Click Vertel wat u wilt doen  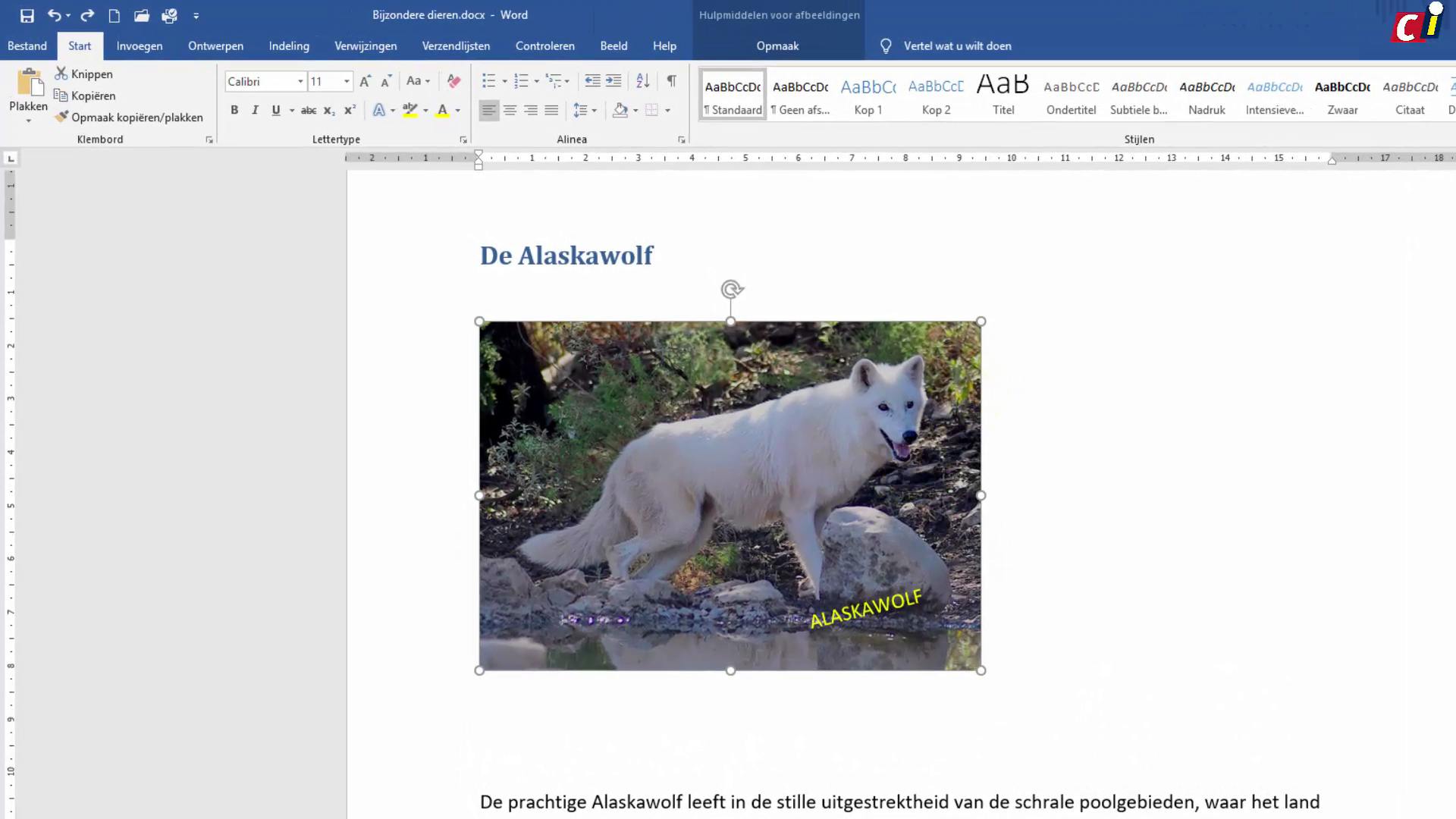(x=957, y=45)
